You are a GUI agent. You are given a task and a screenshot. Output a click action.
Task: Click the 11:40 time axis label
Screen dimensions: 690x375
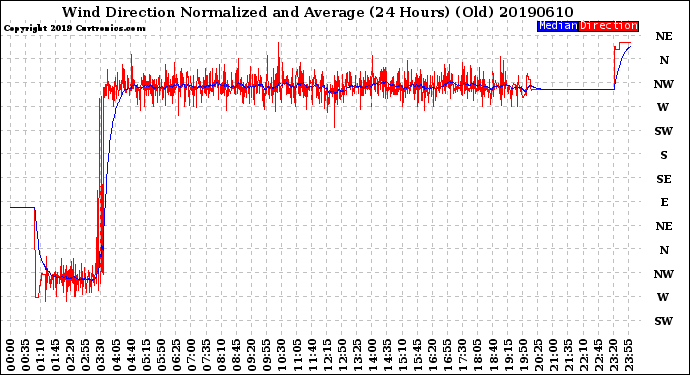(x=312, y=355)
